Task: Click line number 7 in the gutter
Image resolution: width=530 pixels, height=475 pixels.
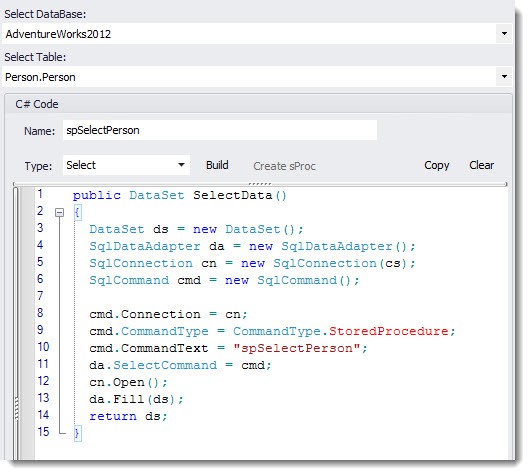Action: coord(40,296)
